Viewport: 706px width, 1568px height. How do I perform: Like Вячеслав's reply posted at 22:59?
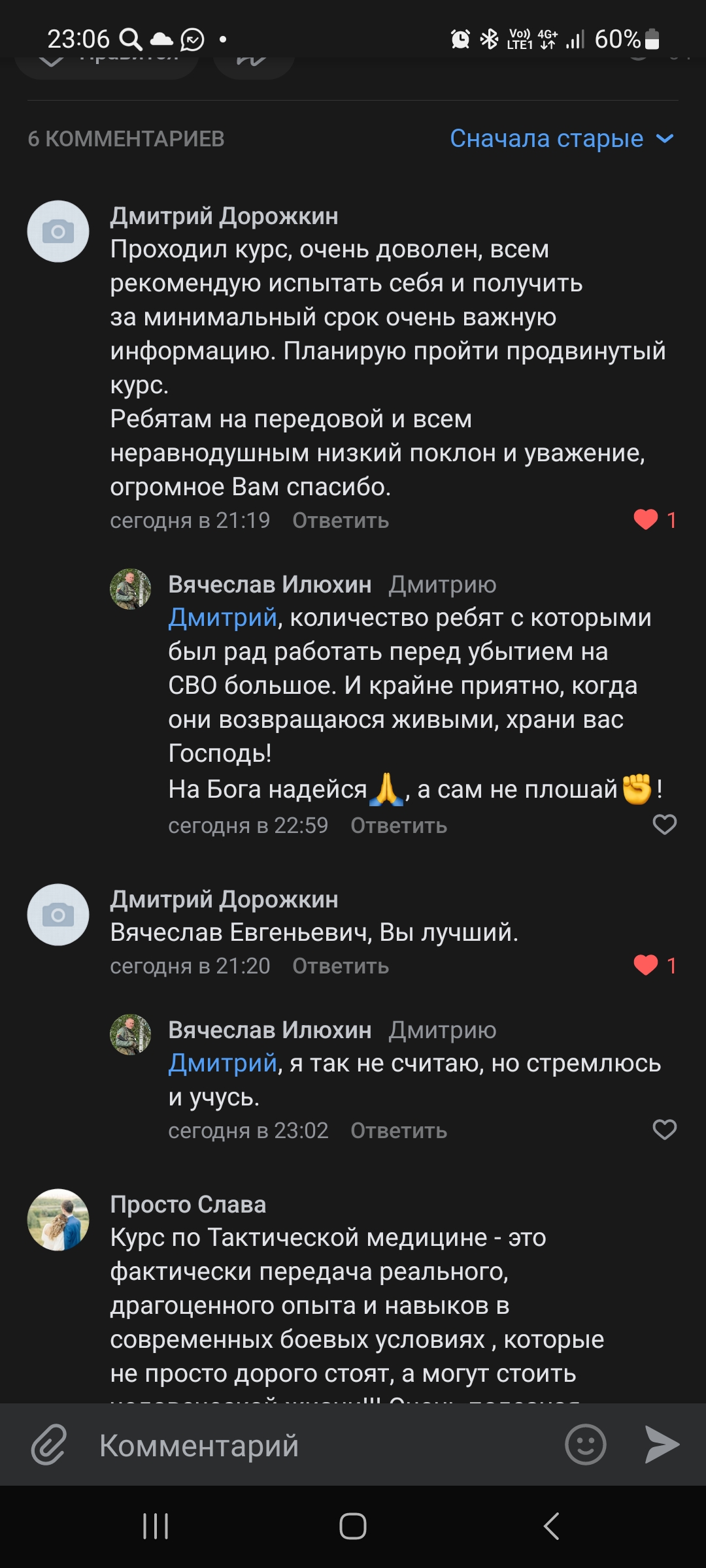[x=664, y=825]
